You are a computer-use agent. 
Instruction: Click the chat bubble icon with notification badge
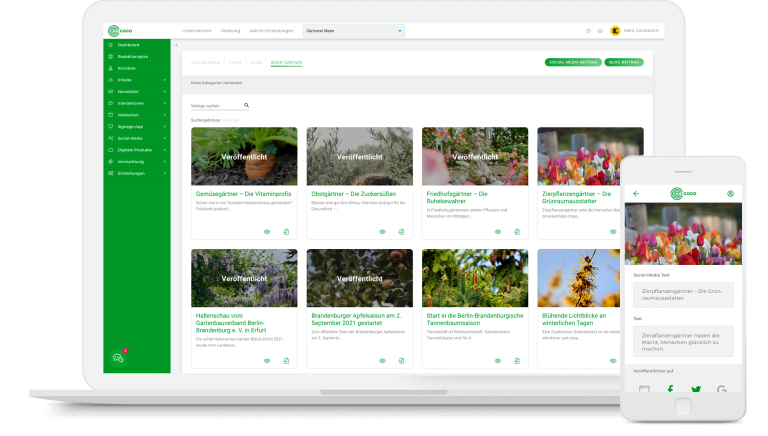118,357
